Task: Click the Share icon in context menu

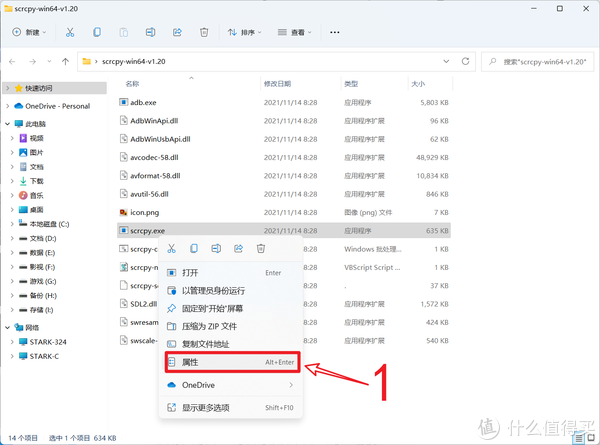Action: click(x=238, y=249)
